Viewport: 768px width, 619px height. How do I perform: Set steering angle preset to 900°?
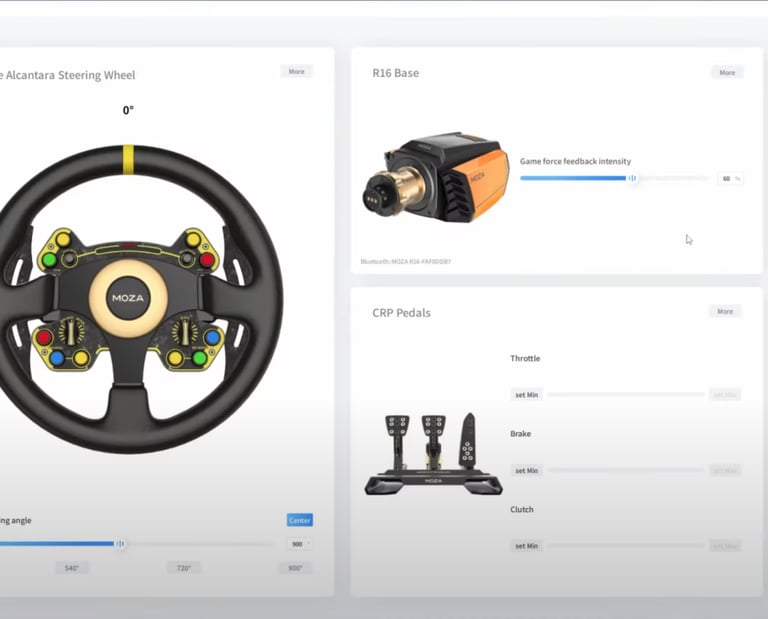click(295, 568)
